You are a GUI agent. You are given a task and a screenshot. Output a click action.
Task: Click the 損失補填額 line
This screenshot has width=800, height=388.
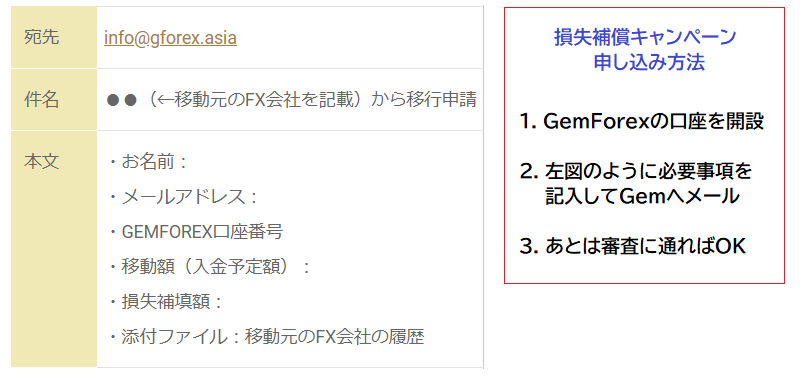(165, 302)
